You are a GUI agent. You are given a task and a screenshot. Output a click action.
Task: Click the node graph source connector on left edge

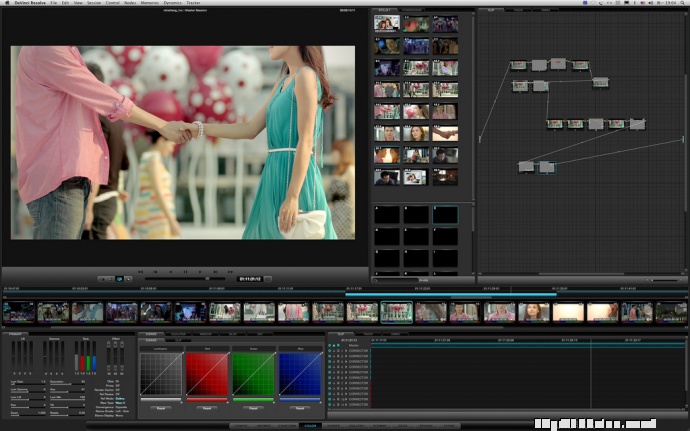coord(480,139)
